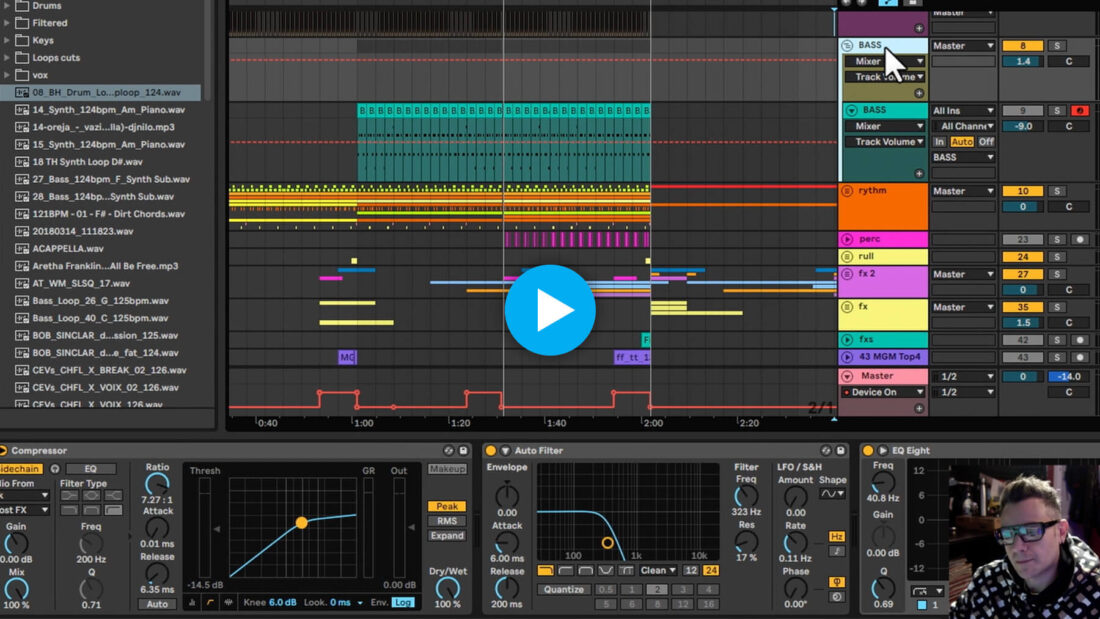Select the 12 dB filter slope
The image size is (1100, 619).
pos(691,571)
